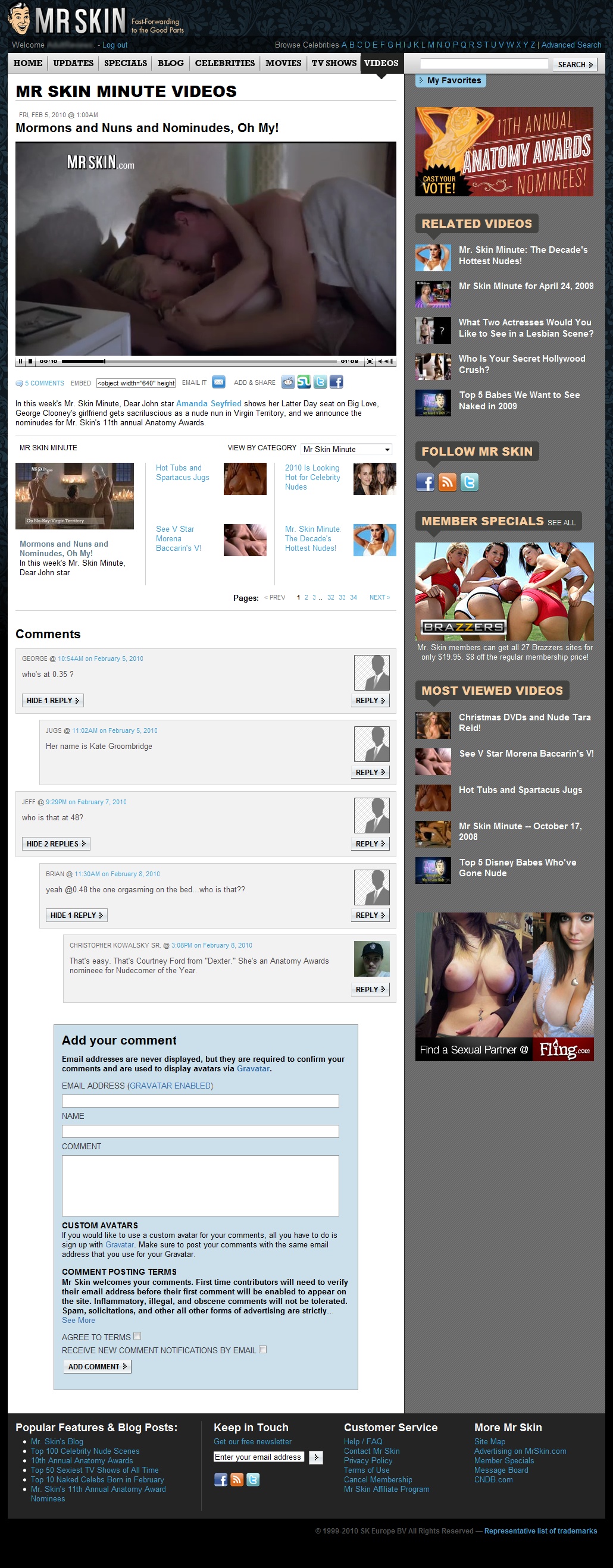The height and width of the screenshot is (1568, 613).
Task: Open Twitter icon under Follow Mr Skin
Action: [470, 482]
